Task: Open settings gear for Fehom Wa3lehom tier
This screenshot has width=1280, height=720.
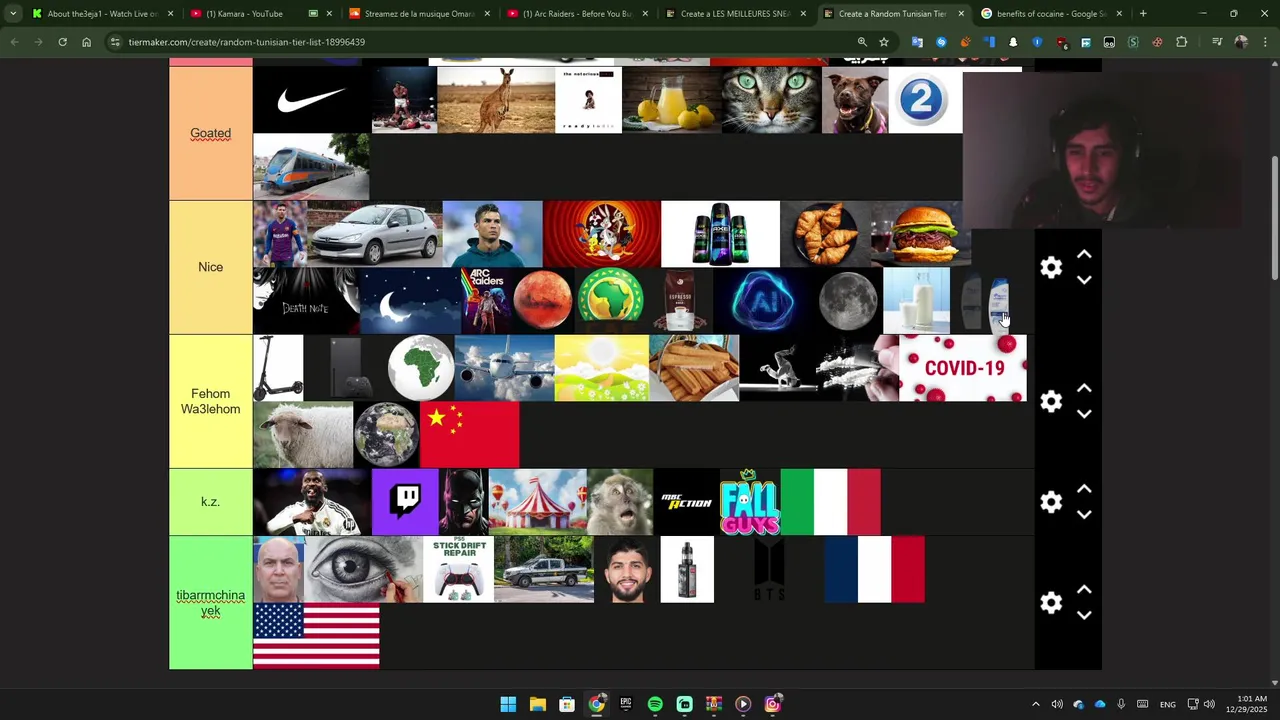Action: pos(1051,401)
